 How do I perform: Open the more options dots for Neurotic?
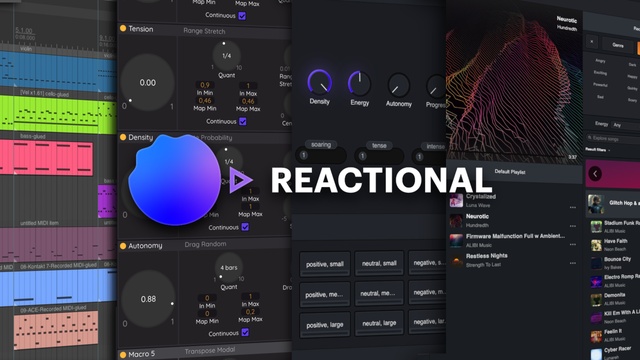pos(573,226)
